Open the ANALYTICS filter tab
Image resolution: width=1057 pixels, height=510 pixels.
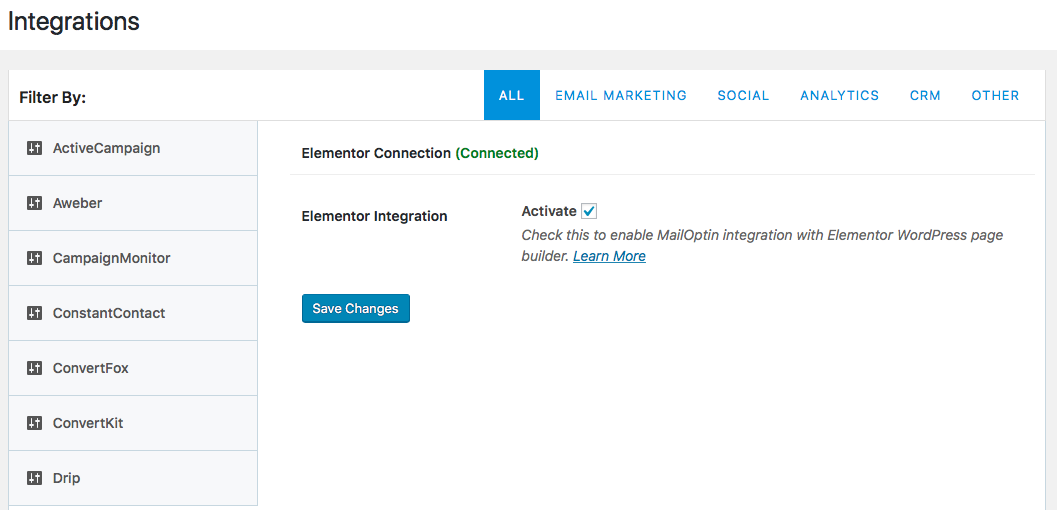pos(839,95)
